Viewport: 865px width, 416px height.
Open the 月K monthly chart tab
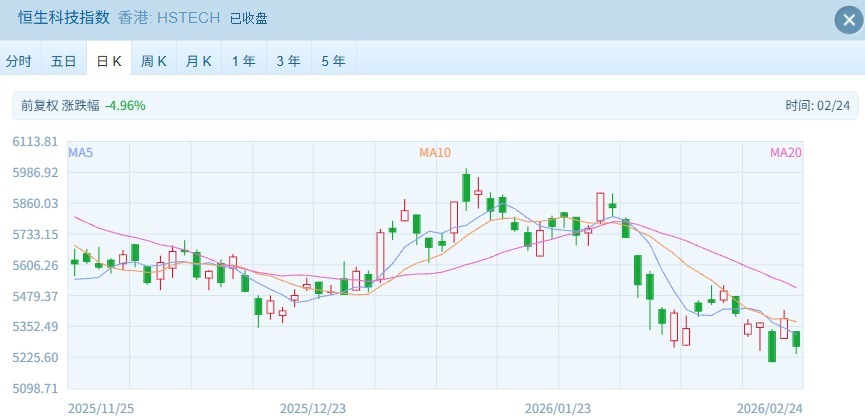pyautogui.click(x=199, y=61)
